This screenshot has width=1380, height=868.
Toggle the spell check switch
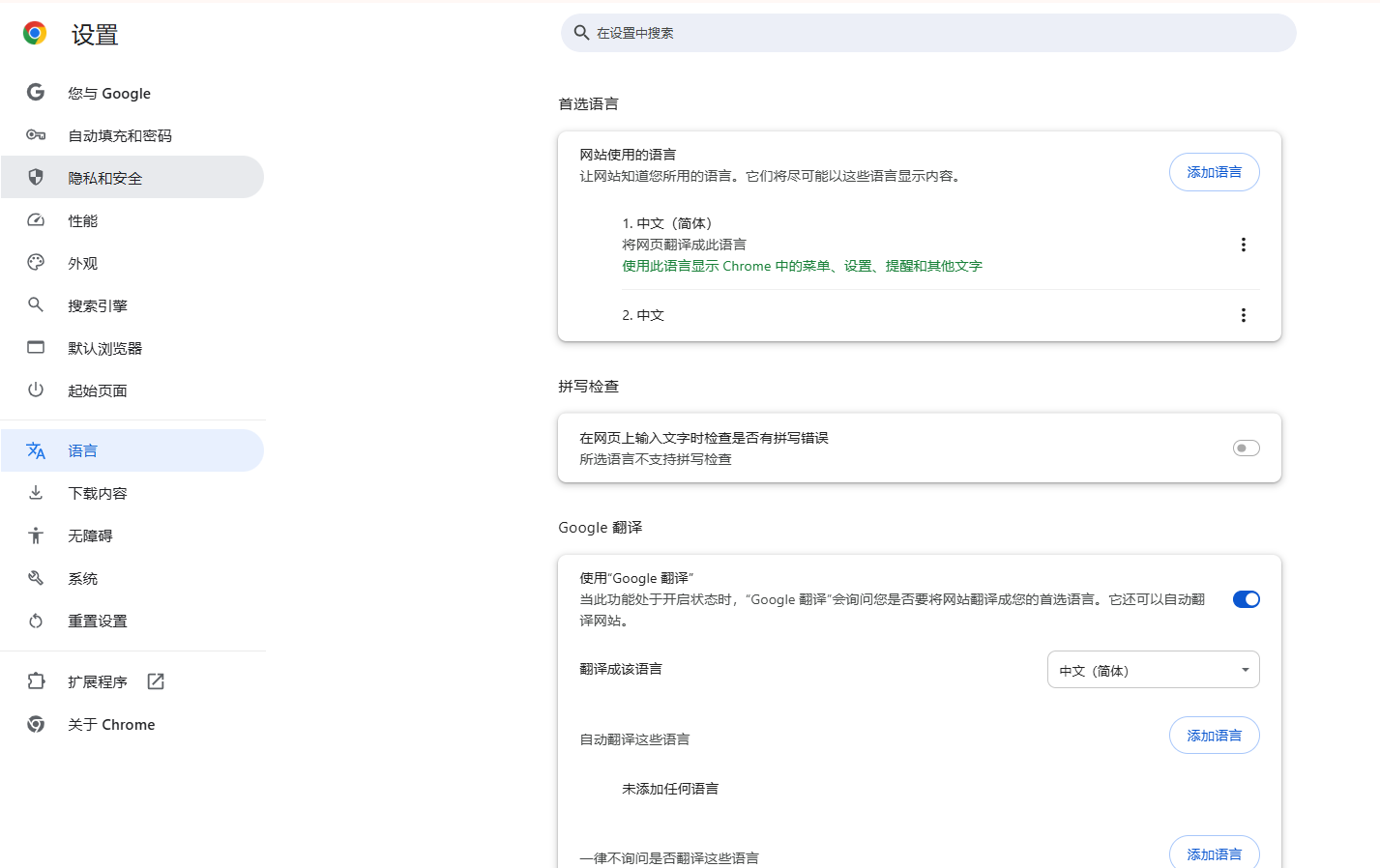click(x=1247, y=448)
